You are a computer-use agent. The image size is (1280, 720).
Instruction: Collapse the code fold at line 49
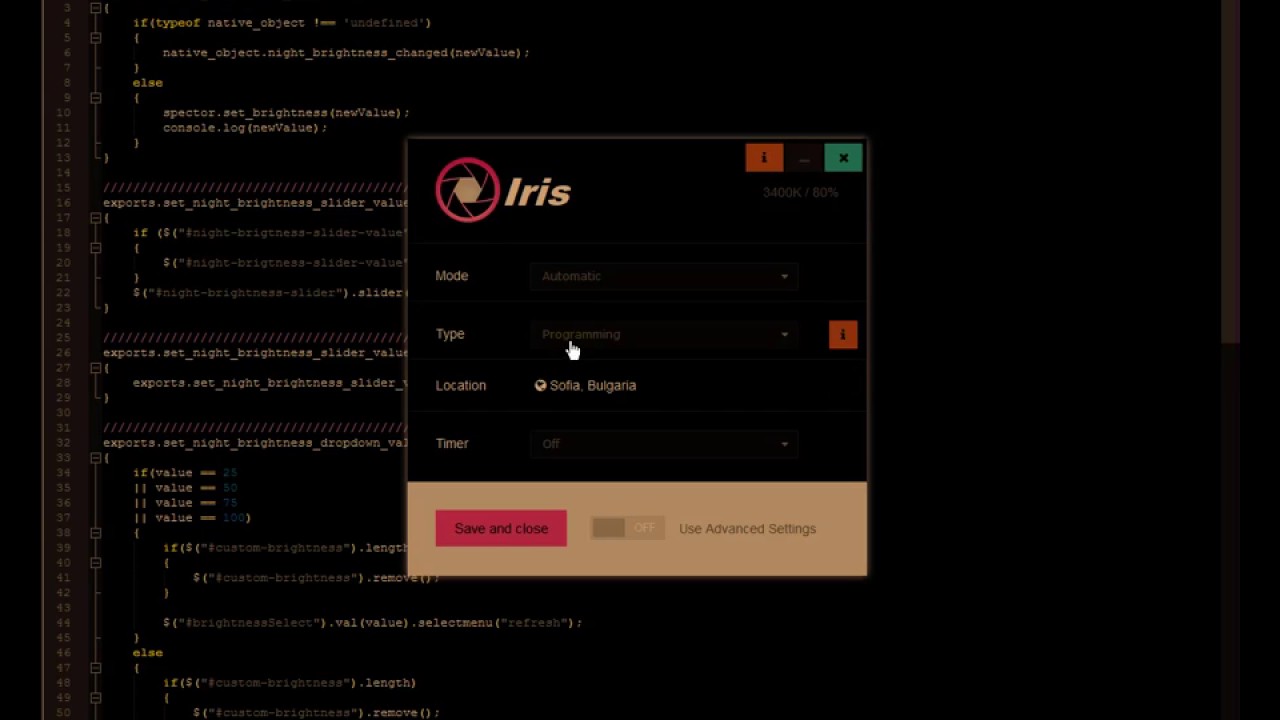[96, 698]
